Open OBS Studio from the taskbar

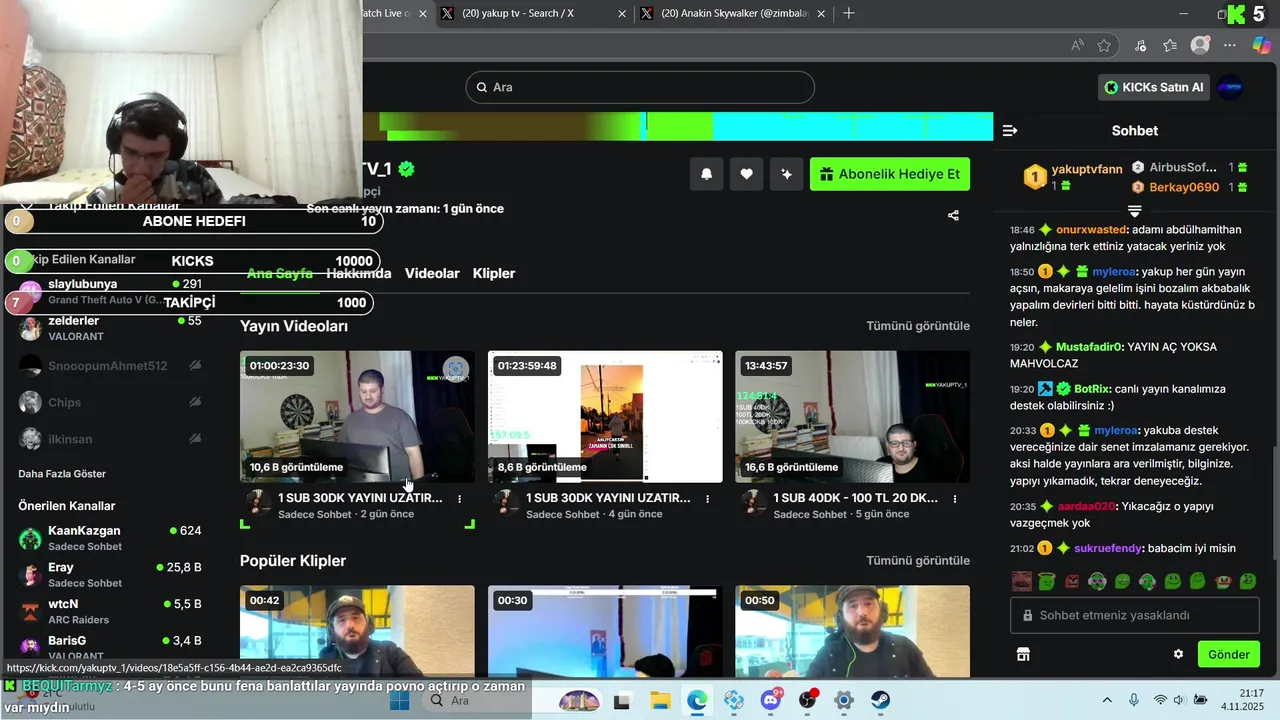807,700
